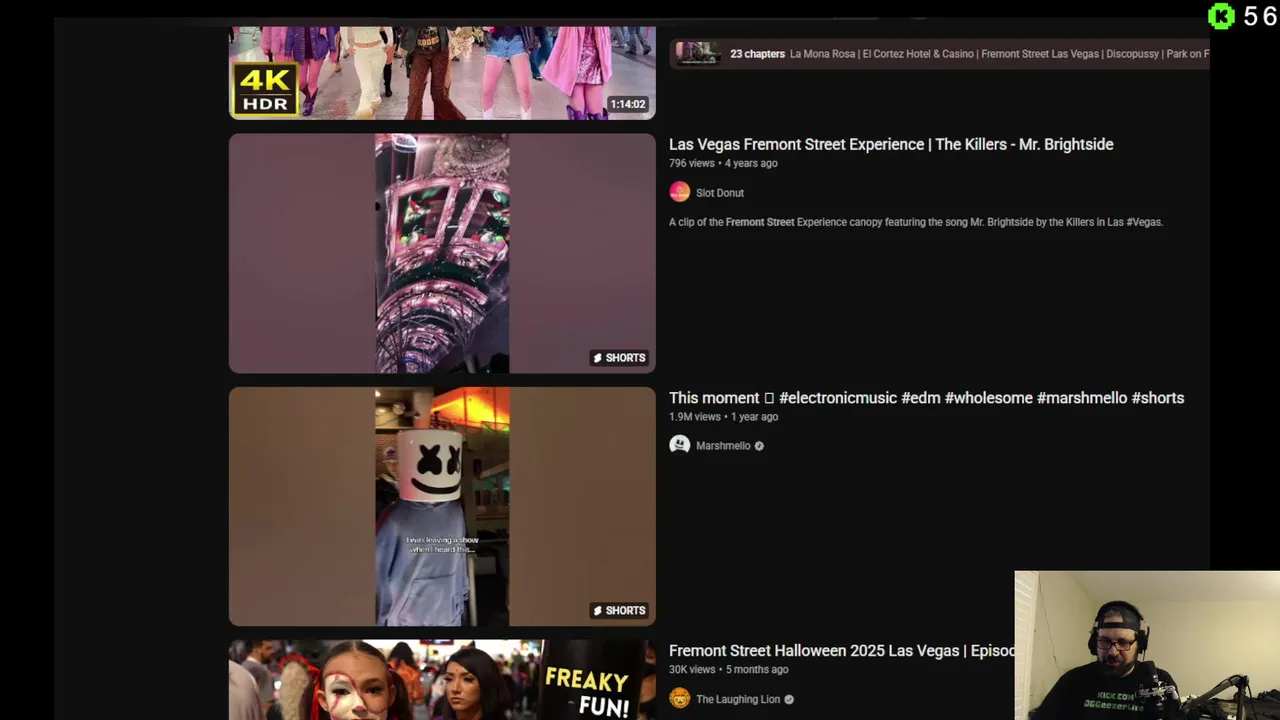
Task: Open the Mr. Brightside Fremont Street video title
Action: pos(891,144)
